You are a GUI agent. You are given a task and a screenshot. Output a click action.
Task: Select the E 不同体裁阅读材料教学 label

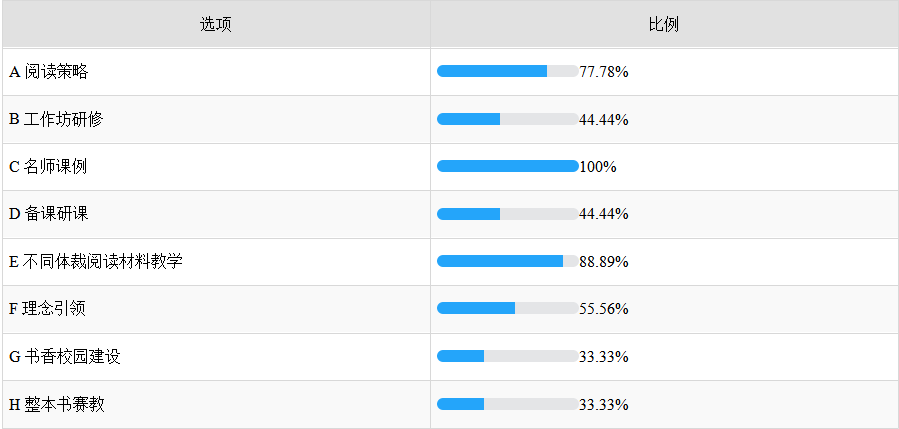[96, 262]
